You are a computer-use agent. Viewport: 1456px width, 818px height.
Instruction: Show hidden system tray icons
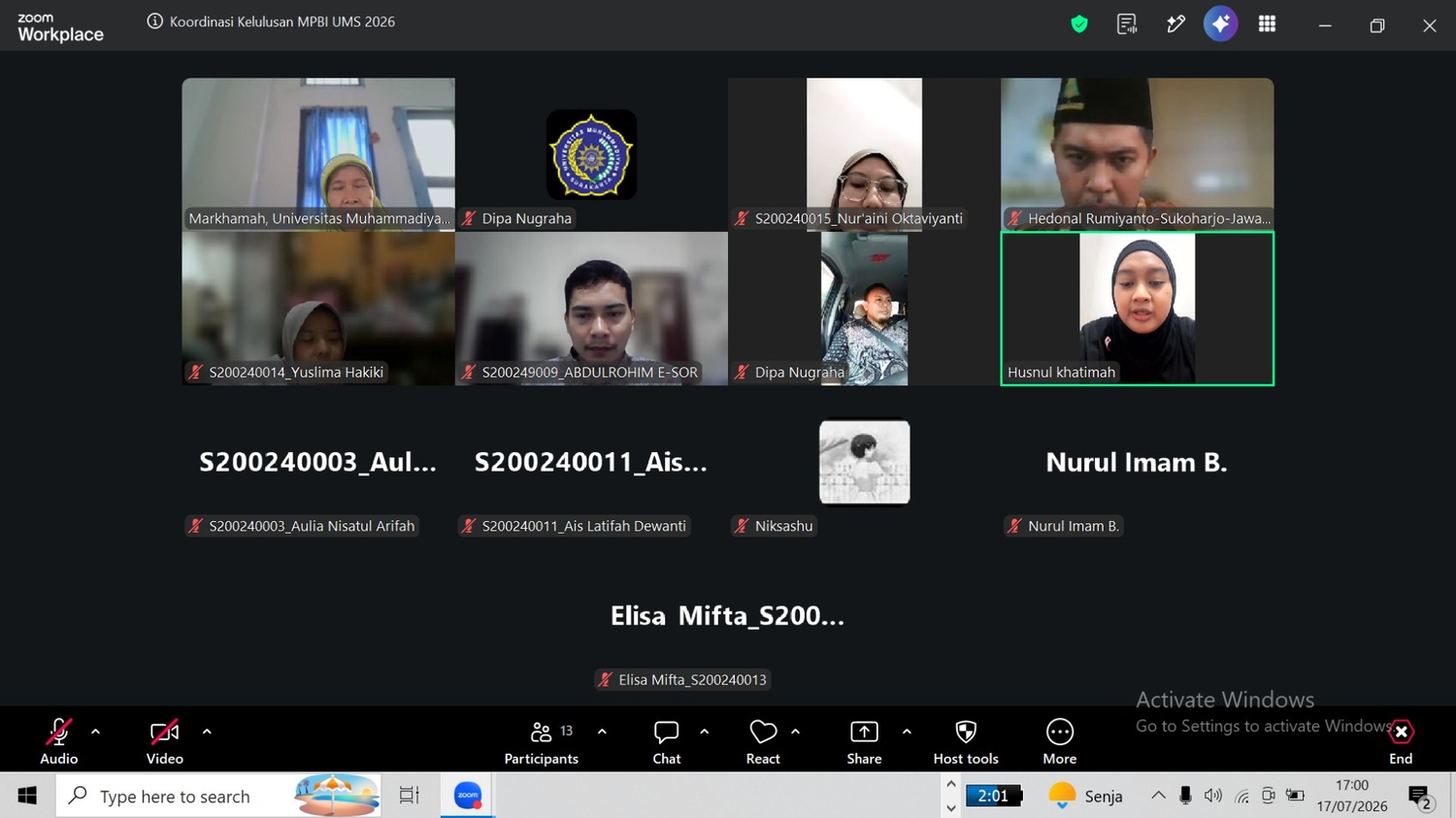coord(1158,796)
